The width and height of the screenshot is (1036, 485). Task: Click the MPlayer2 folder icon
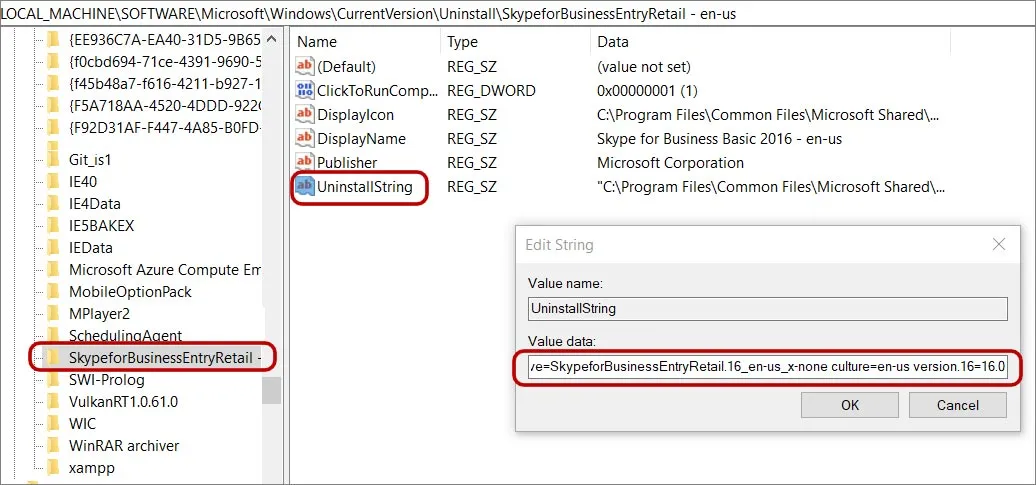pos(54,313)
